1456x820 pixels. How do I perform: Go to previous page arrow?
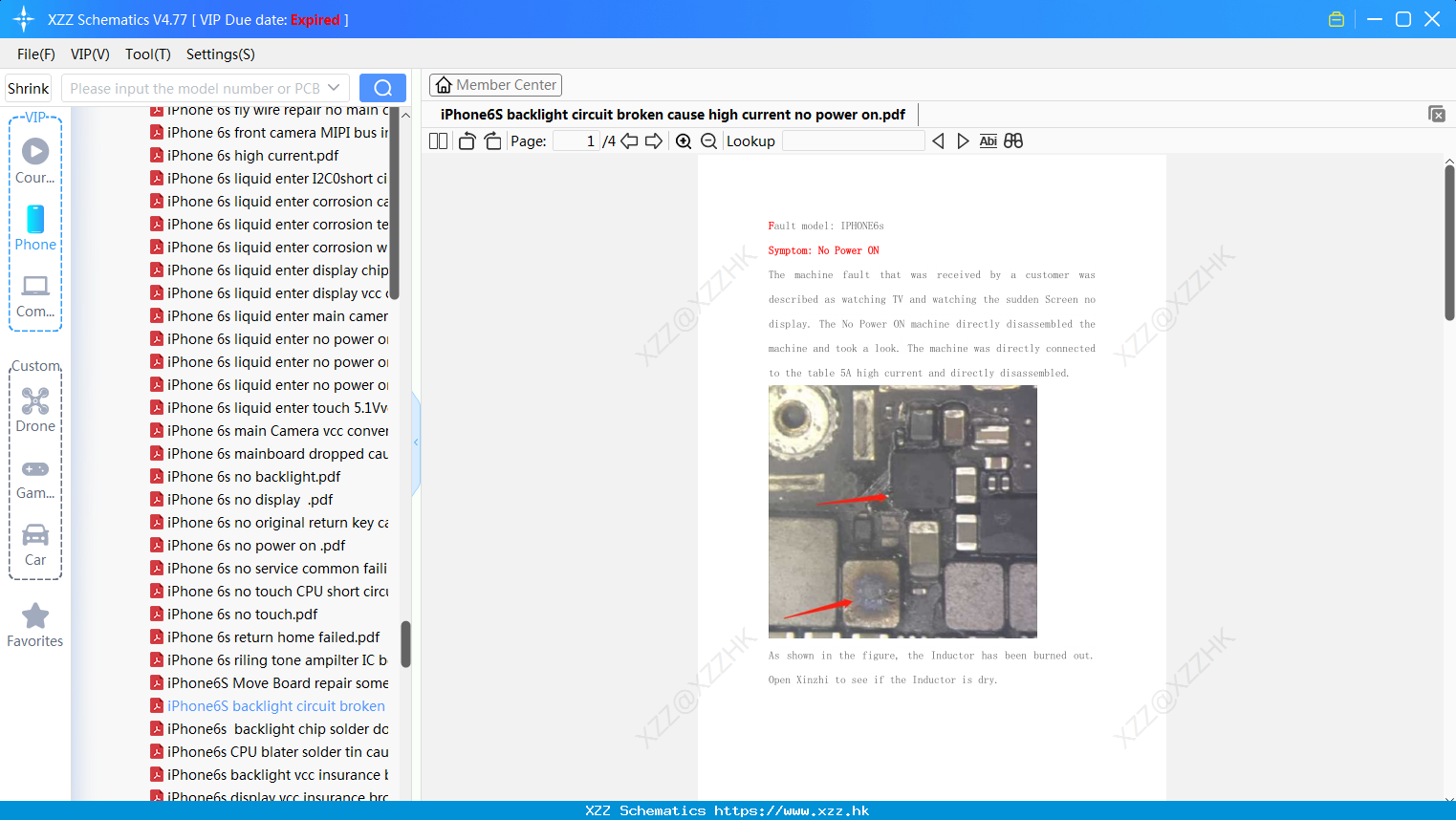click(629, 141)
